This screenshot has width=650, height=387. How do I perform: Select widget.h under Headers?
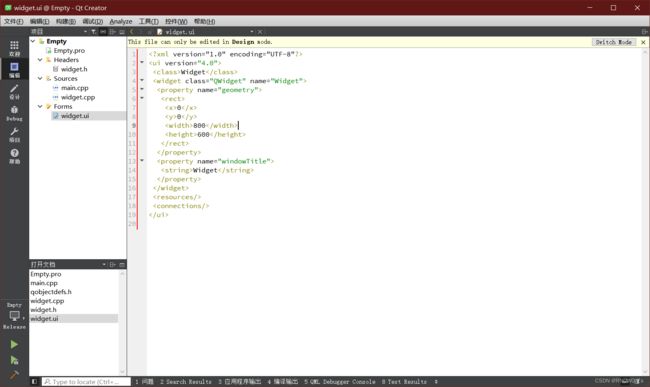coord(74,69)
